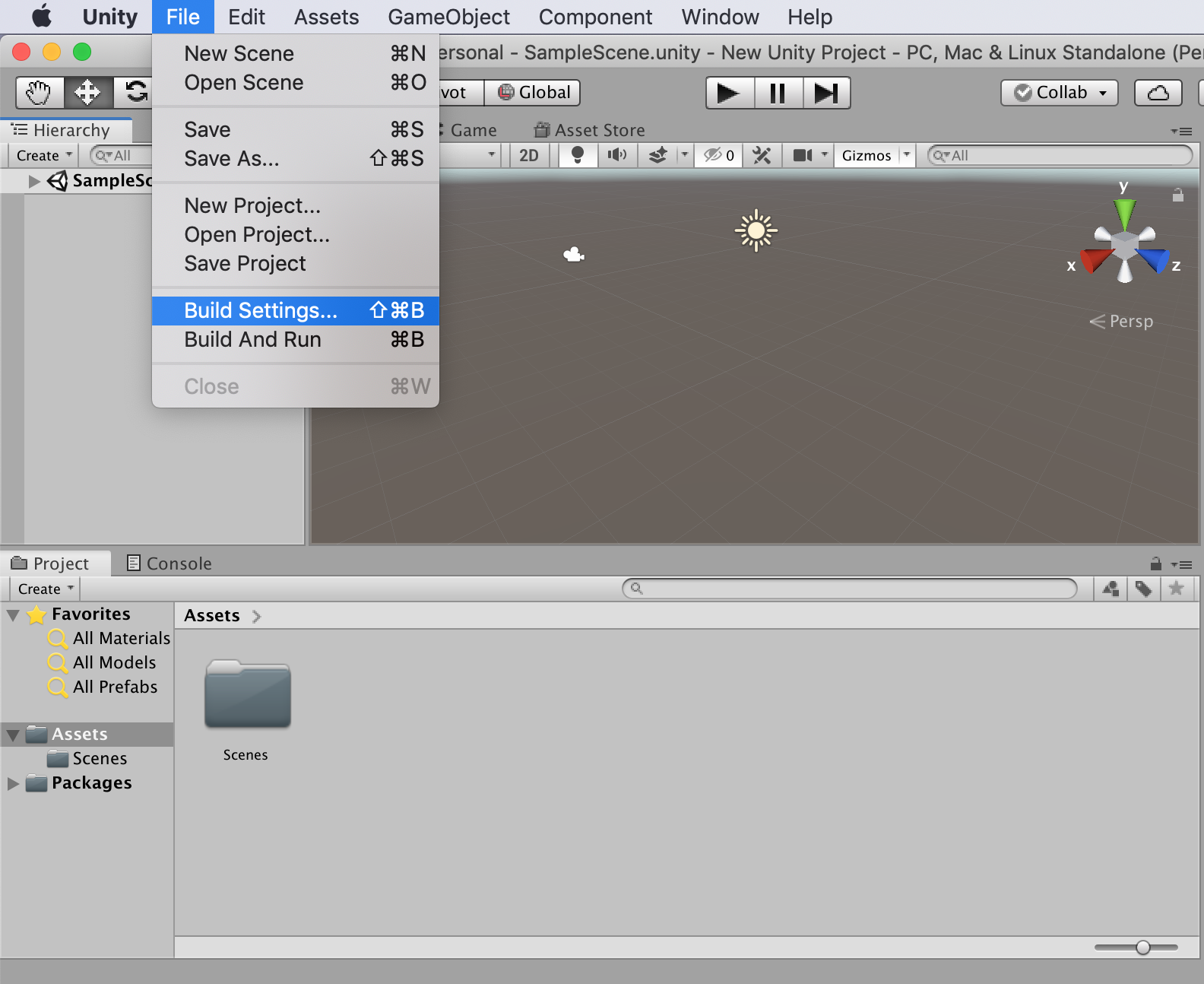
Task: Toggle 2D view mode
Action: click(x=529, y=155)
